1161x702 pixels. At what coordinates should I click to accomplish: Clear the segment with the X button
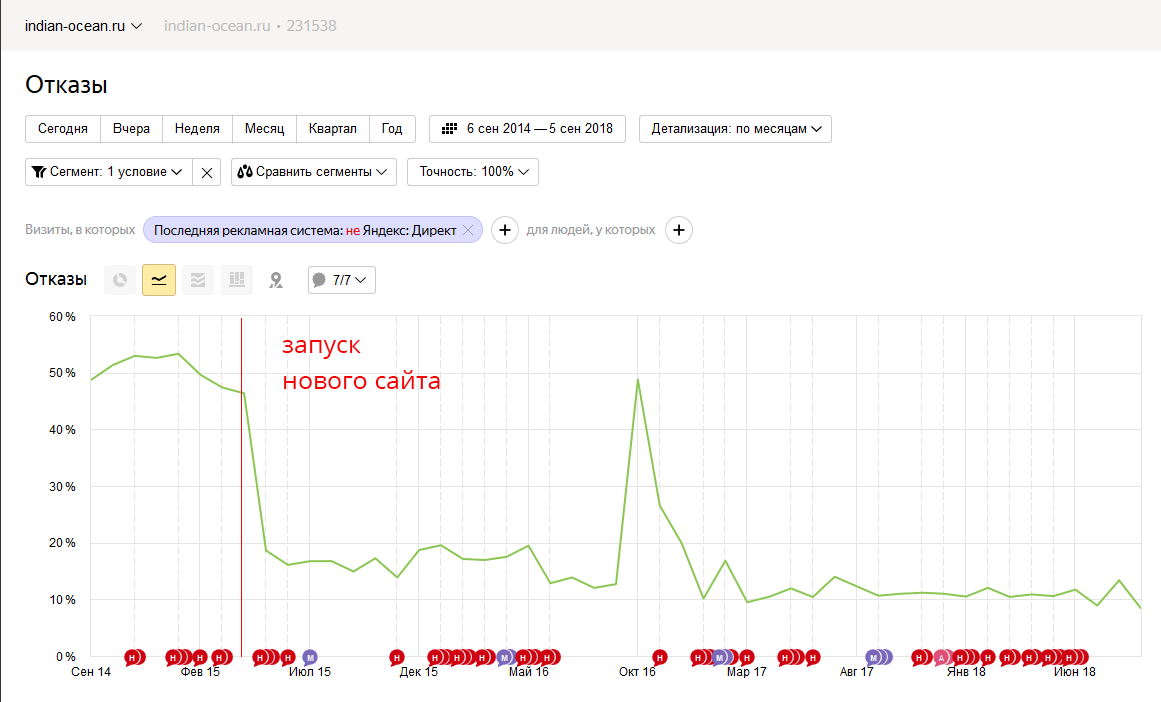(207, 172)
